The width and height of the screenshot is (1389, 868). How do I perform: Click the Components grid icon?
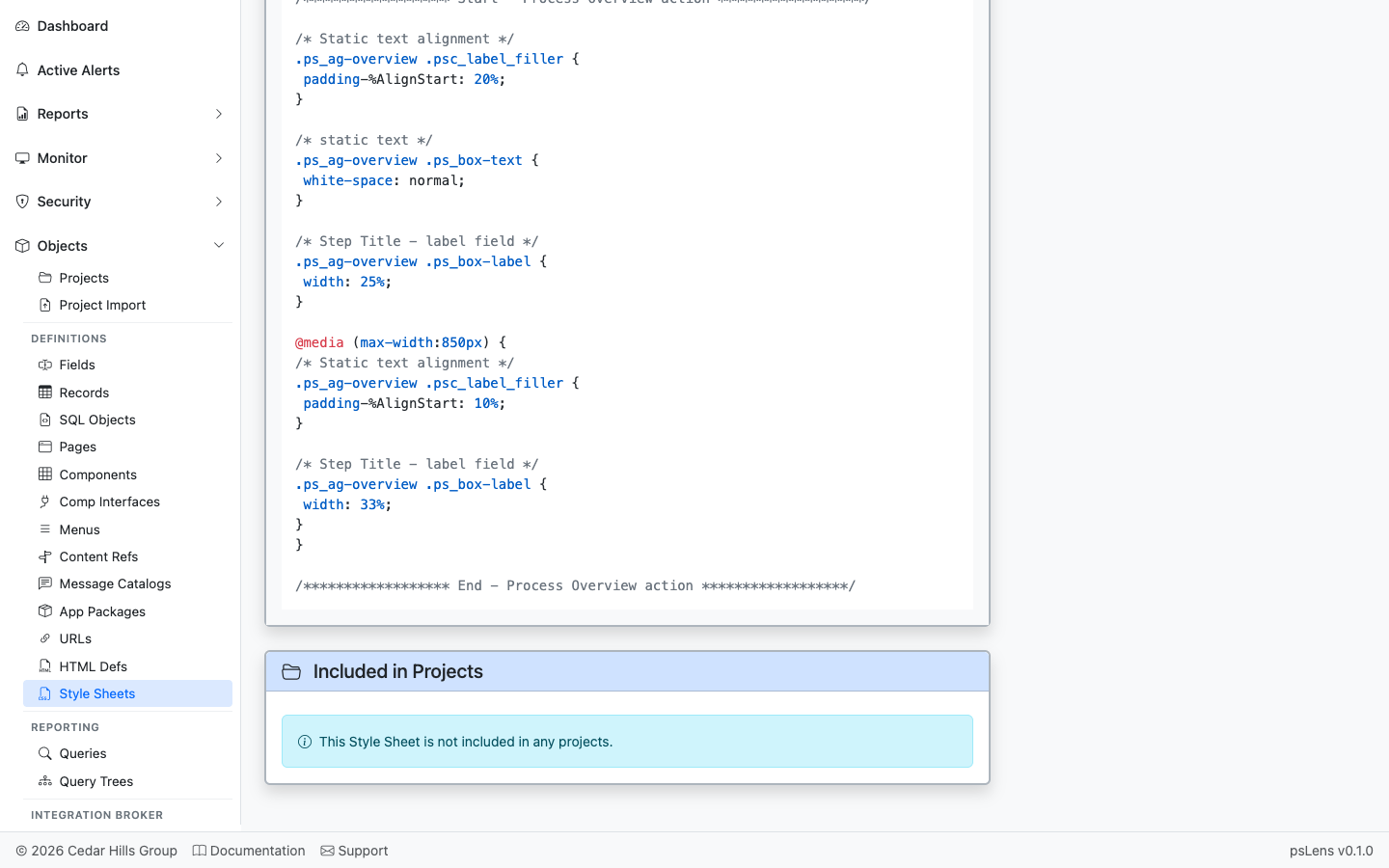(x=45, y=475)
